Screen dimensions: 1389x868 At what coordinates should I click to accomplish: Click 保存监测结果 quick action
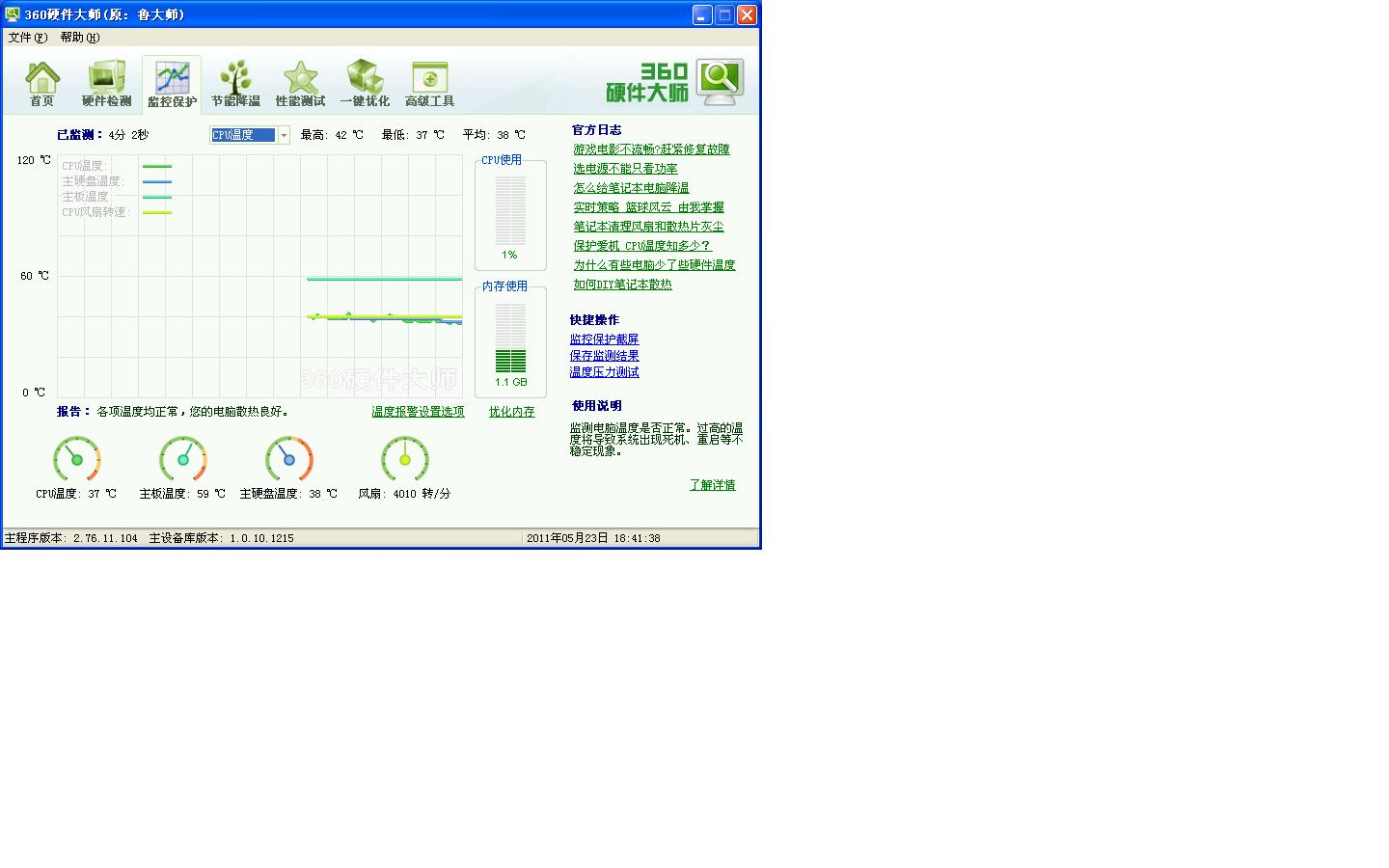click(604, 356)
